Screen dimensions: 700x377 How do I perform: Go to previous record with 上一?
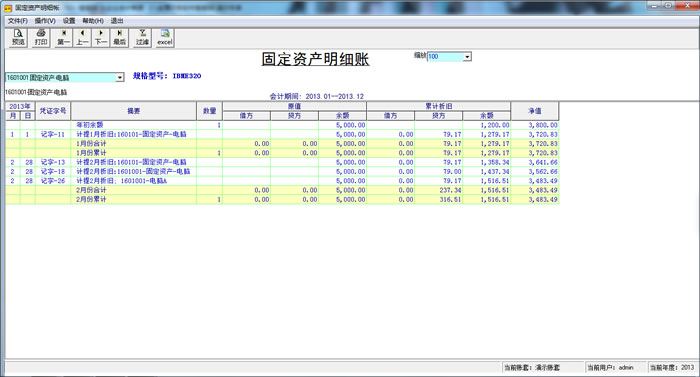[82, 38]
